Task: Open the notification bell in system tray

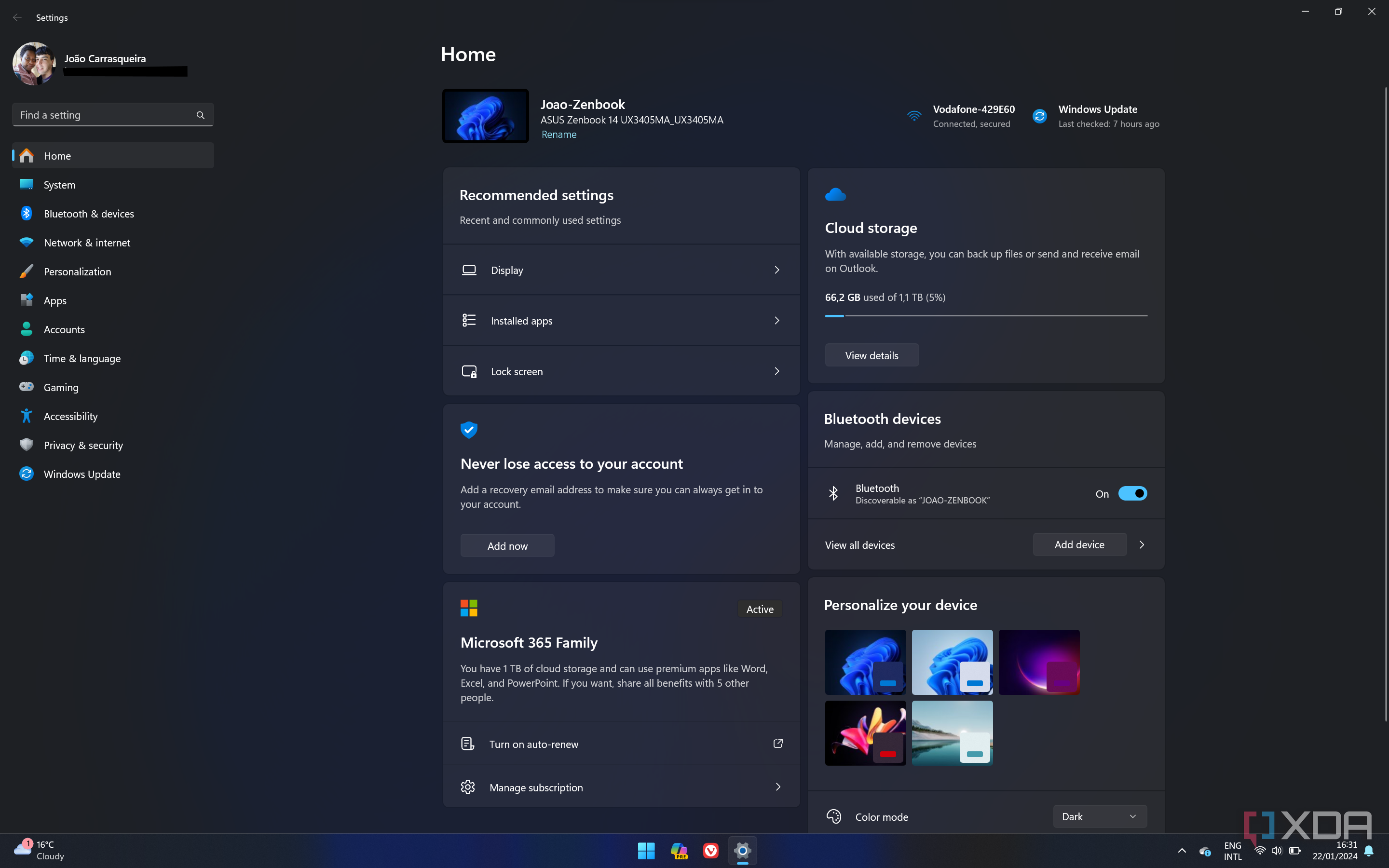Action: [1369, 851]
